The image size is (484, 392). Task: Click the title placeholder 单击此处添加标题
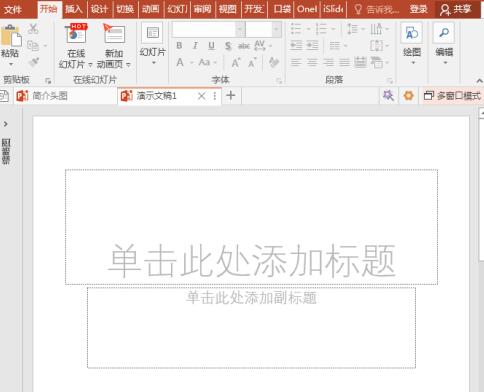pyautogui.click(x=251, y=227)
